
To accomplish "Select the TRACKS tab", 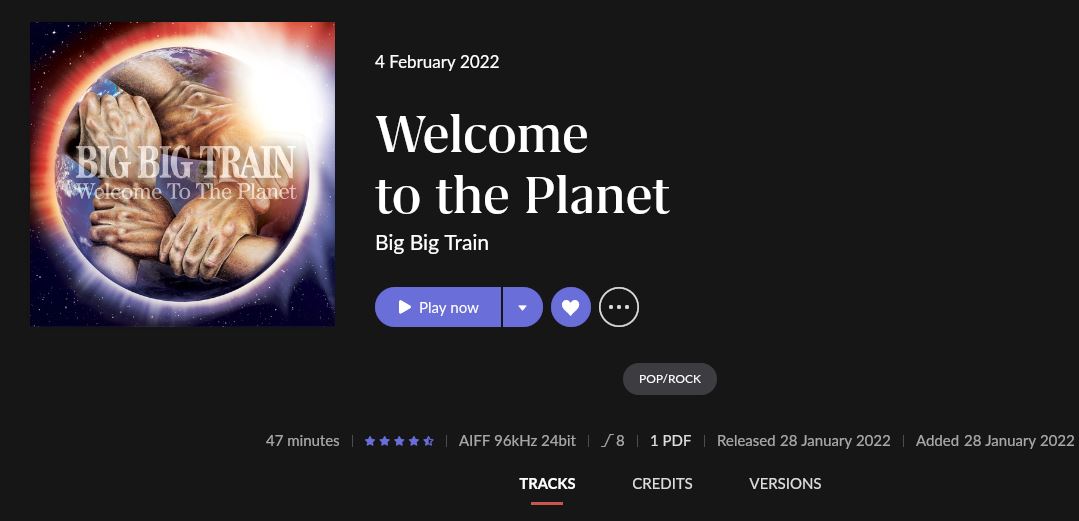I will (547, 484).
